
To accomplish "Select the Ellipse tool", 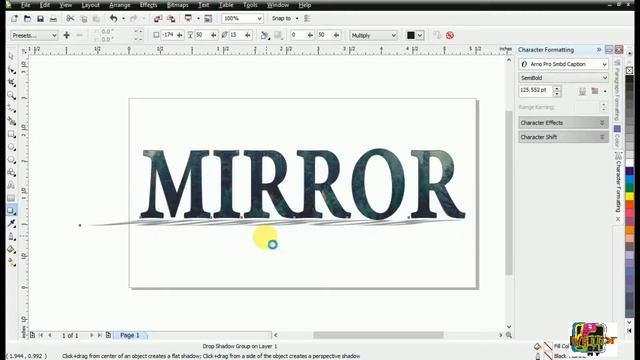I will pyautogui.click(x=11, y=147).
